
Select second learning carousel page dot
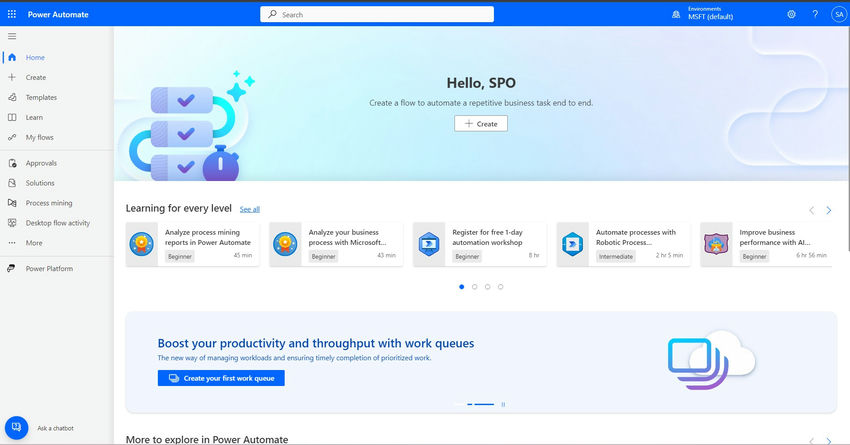click(474, 287)
